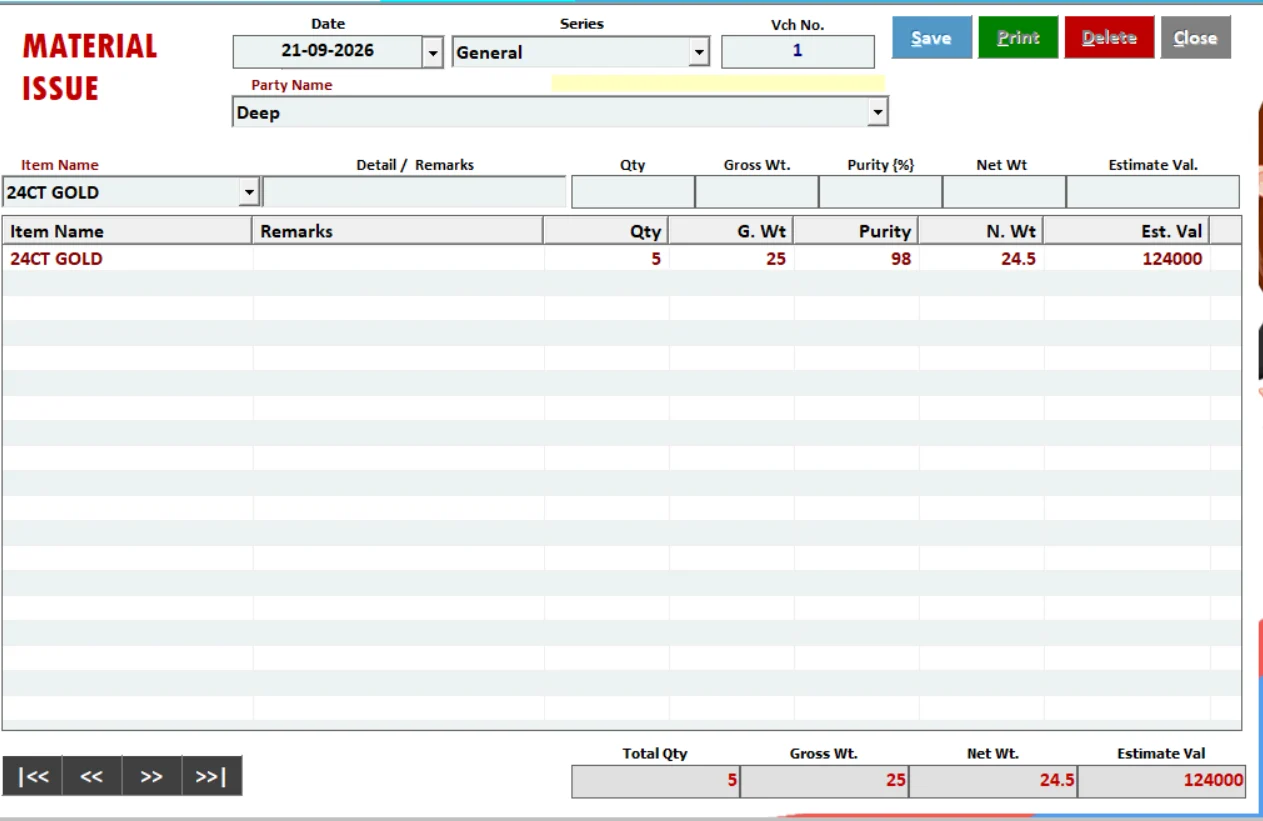The width and height of the screenshot is (1263, 821).
Task: Click the Party Name field showing Deep
Action: coord(550,112)
